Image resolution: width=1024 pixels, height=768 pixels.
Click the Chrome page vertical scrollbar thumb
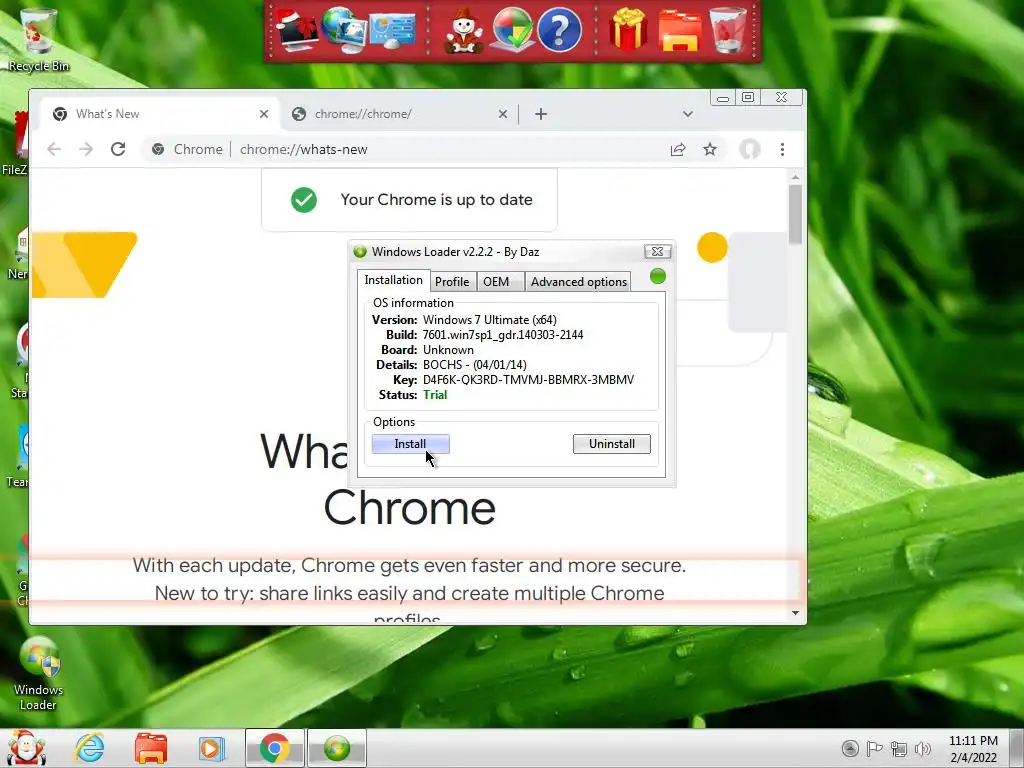coord(795,215)
